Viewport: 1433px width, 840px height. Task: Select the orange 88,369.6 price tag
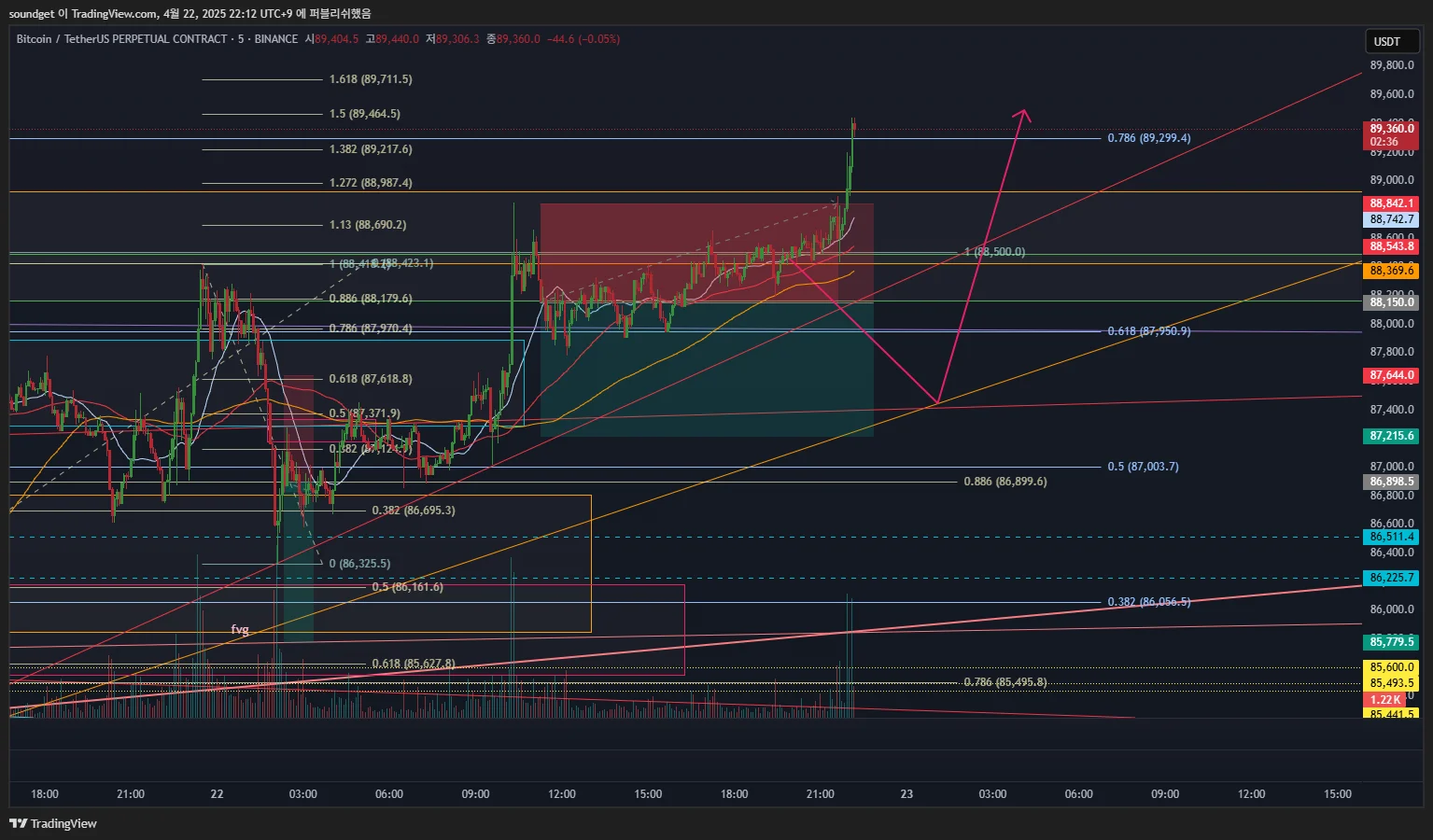(1392, 271)
